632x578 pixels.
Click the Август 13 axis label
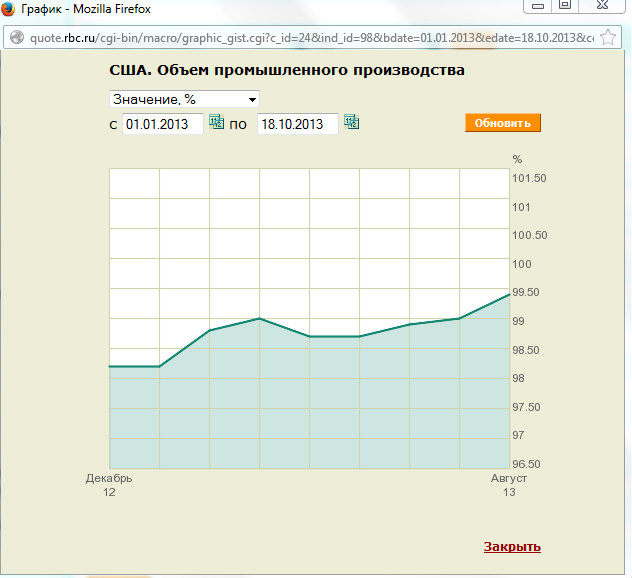[x=509, y=485]
